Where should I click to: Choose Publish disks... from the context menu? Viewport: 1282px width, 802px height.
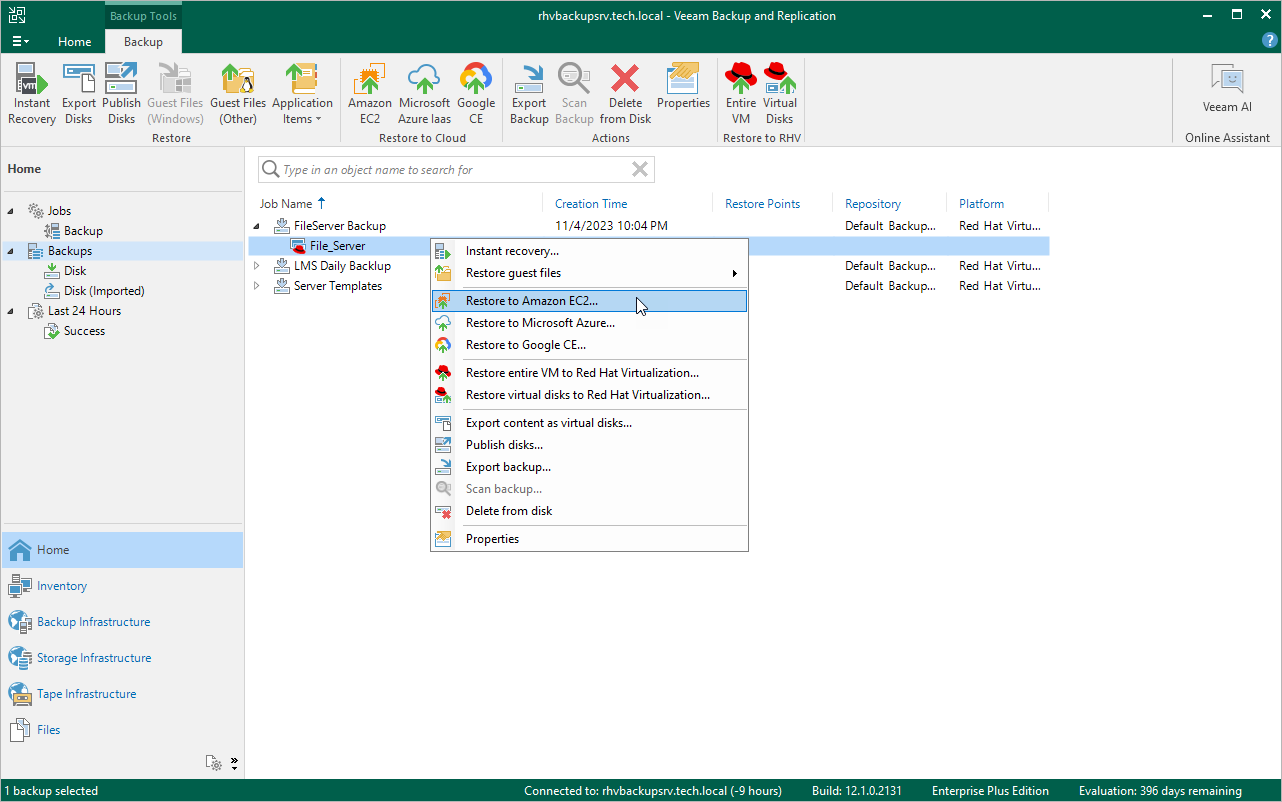click(x=589, y=445)
